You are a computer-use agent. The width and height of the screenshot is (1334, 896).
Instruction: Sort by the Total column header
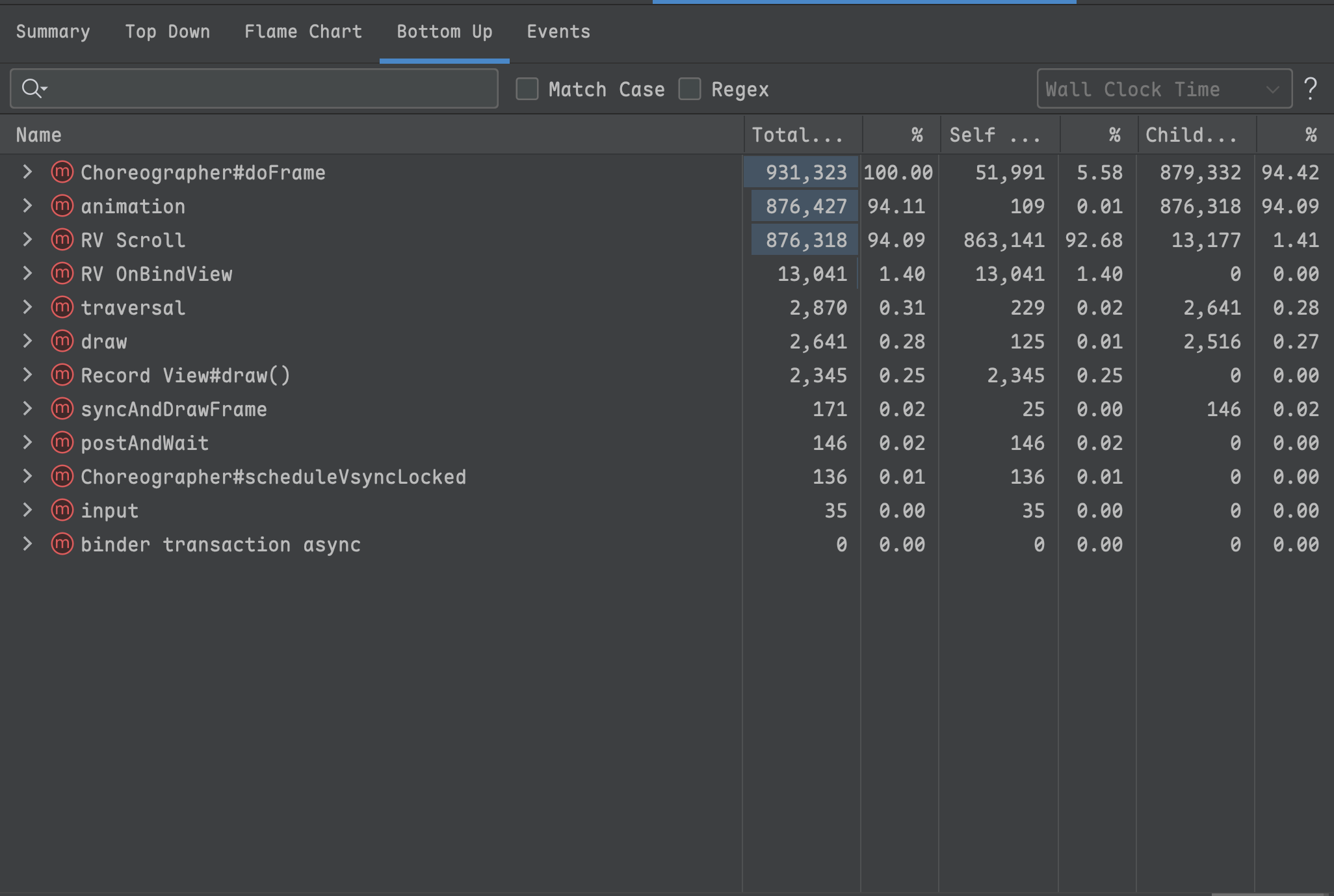point(797,135)
